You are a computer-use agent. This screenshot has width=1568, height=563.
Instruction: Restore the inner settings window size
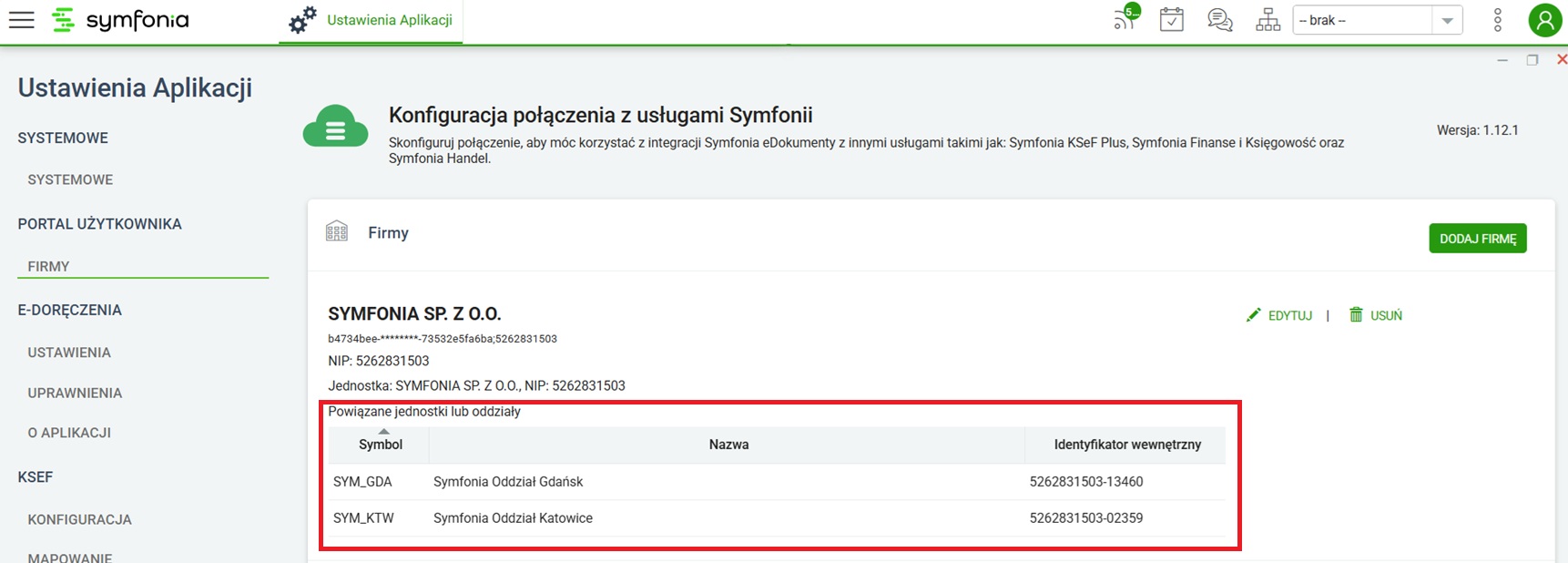[x=1532, y=60]
